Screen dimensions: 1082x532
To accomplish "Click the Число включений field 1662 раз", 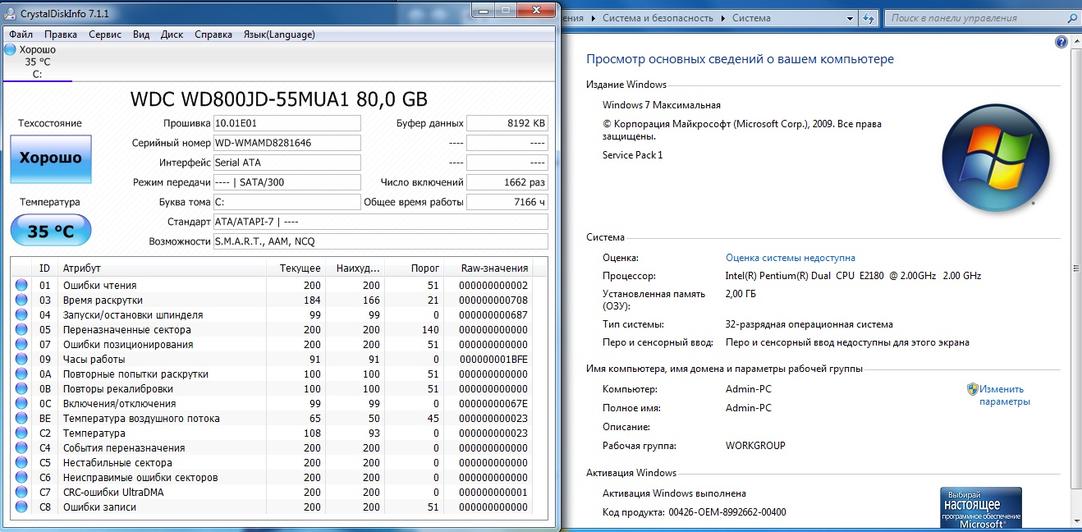I will click(507, 183).
